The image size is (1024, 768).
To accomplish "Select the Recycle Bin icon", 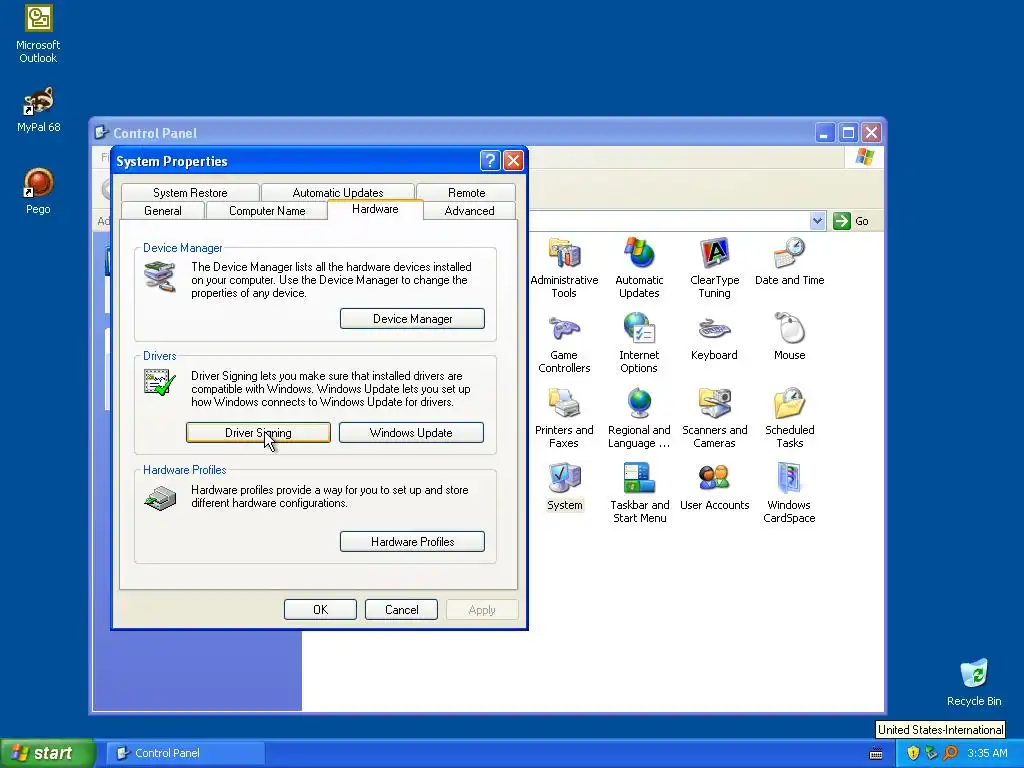I will (974, 682).
